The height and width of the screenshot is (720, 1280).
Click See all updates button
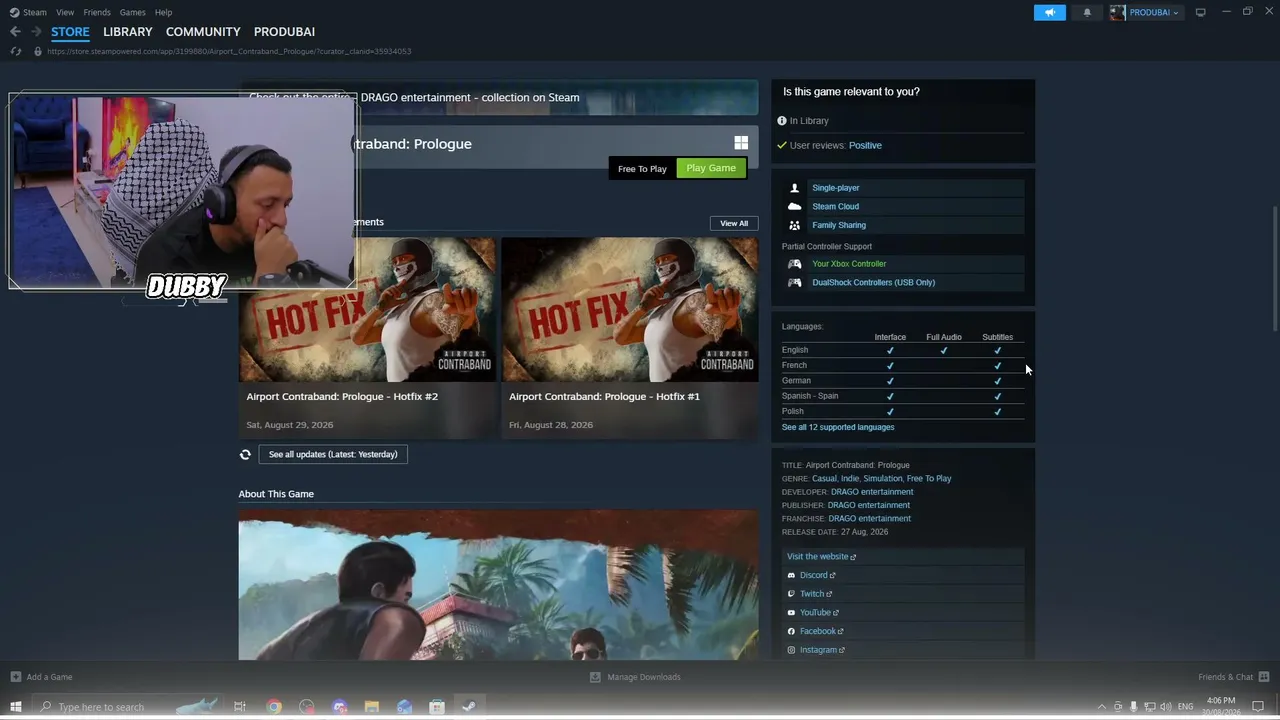coord(333,455)
